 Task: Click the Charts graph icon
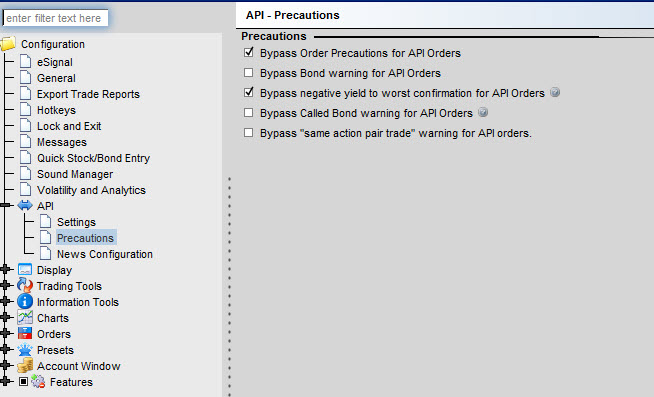point(25,318)
